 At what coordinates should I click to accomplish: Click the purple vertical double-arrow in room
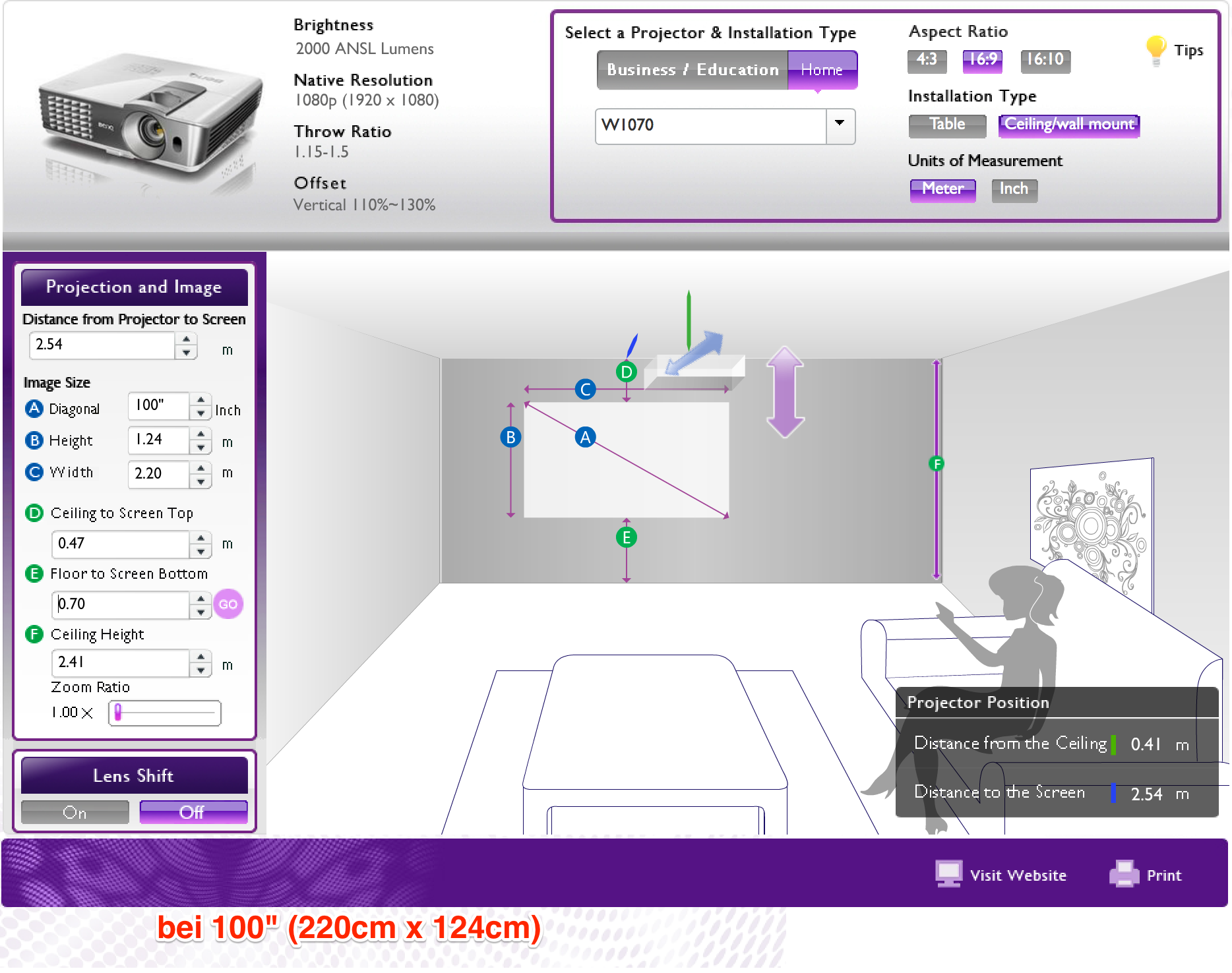pyautogui.click(x=785, y=392)
